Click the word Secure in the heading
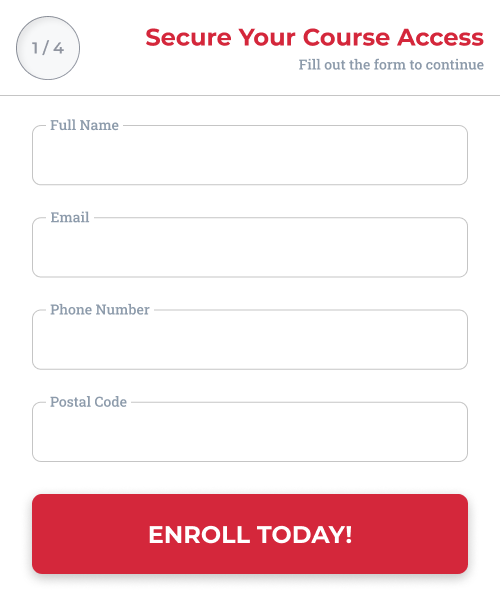The height and width of the screenshot is (598, 500). [x=188, y=37]
